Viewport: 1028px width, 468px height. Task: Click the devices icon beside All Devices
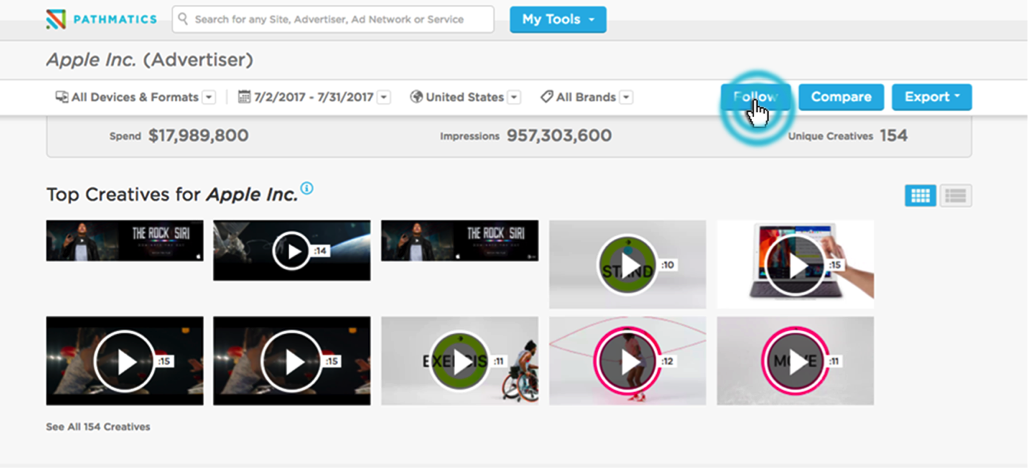click(62, 97)
